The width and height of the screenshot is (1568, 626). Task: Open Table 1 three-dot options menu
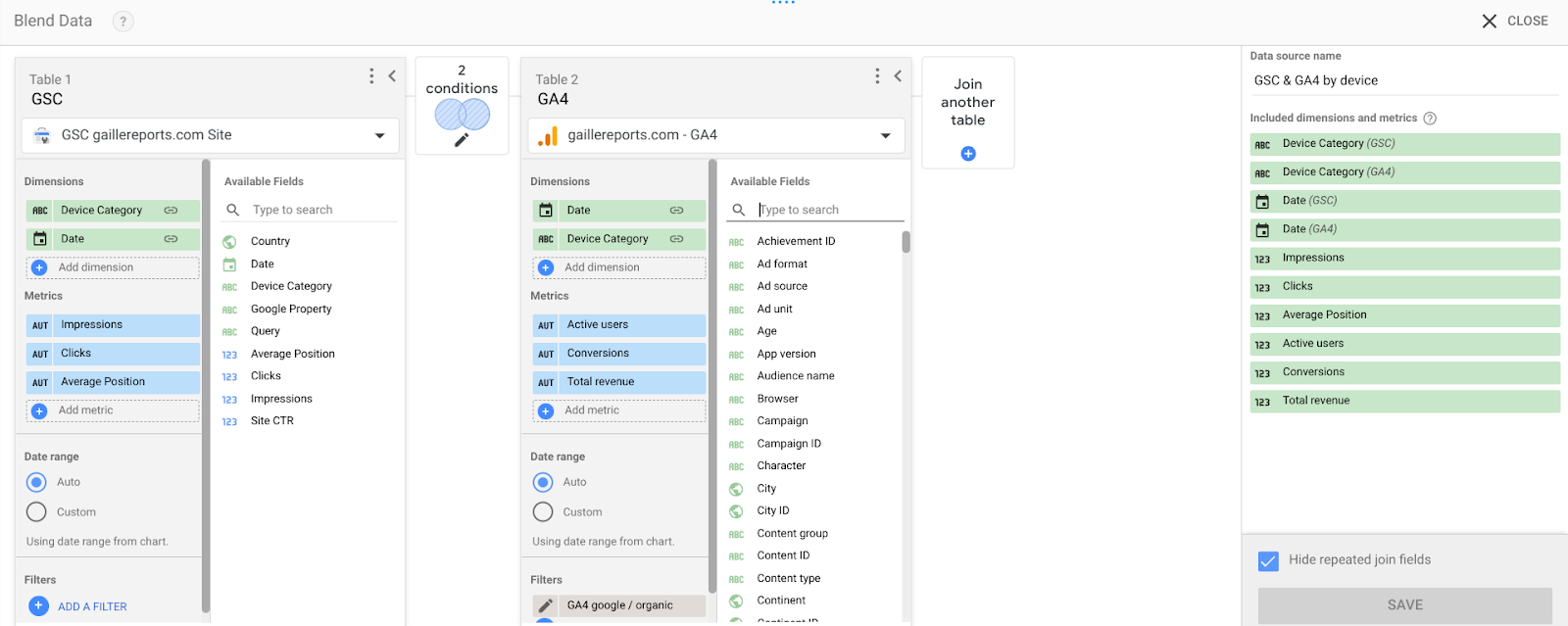[x=371, y=75]
